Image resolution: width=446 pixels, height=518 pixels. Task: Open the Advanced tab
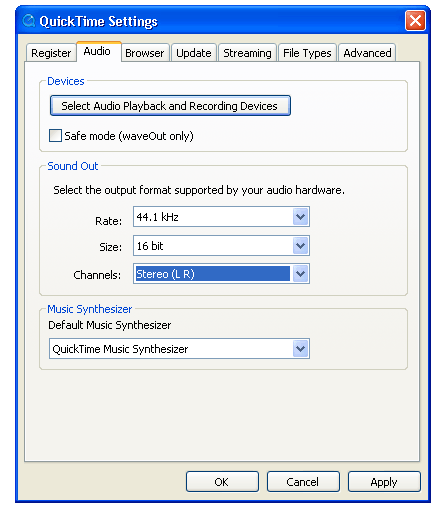click(367, 53)
